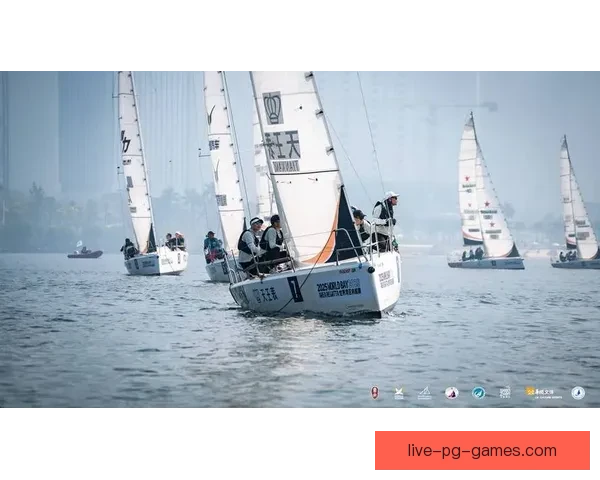Click the small motorboat at far left

pyautogui.click(x=84, y=253)
